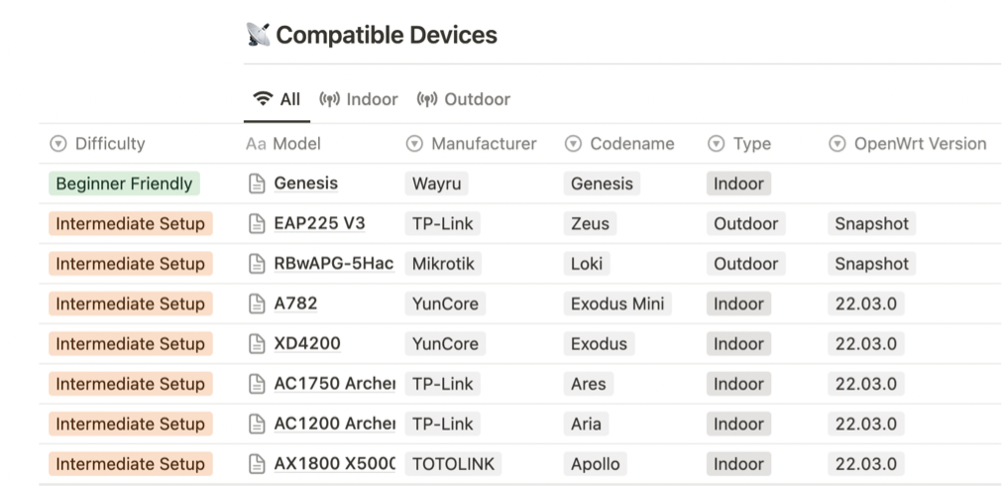Click the page icon next to Genesis
Screen dimensions: 1005x488
pyautogui.click(x=257, y=183)
